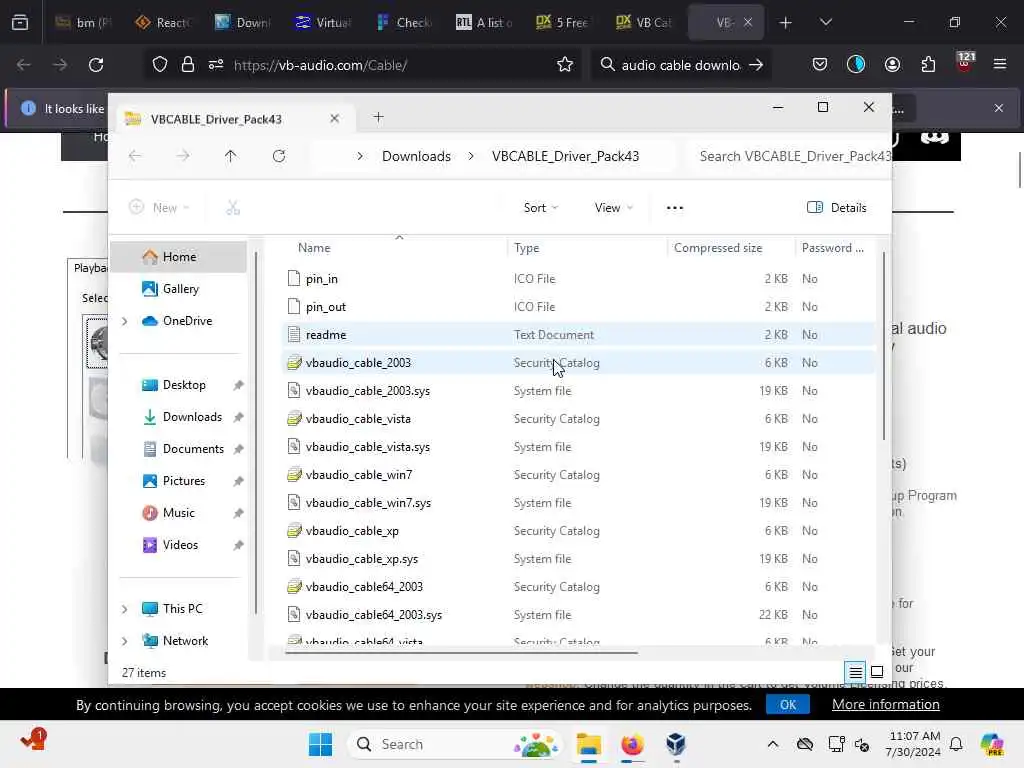The image size is (1024, 768).
Task: Click the Downloads breadcrumb in address bar
Action: coord(416,156)
